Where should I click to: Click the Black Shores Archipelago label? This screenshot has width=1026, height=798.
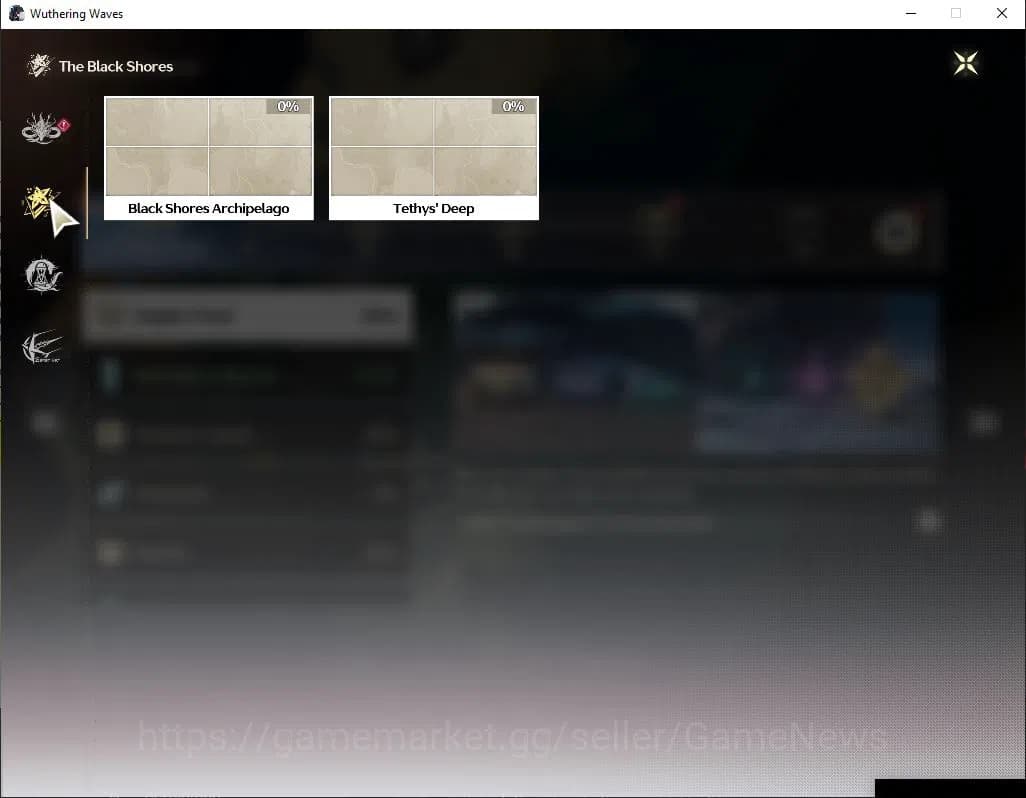(x=208, y=209)
